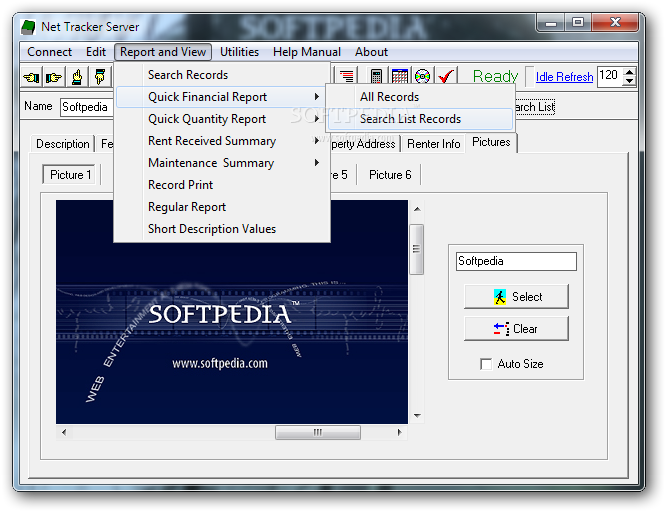This screenshot has height=512, width=666.
Task: Open the Help Manual menu
Action: click(x=307, y=52)
